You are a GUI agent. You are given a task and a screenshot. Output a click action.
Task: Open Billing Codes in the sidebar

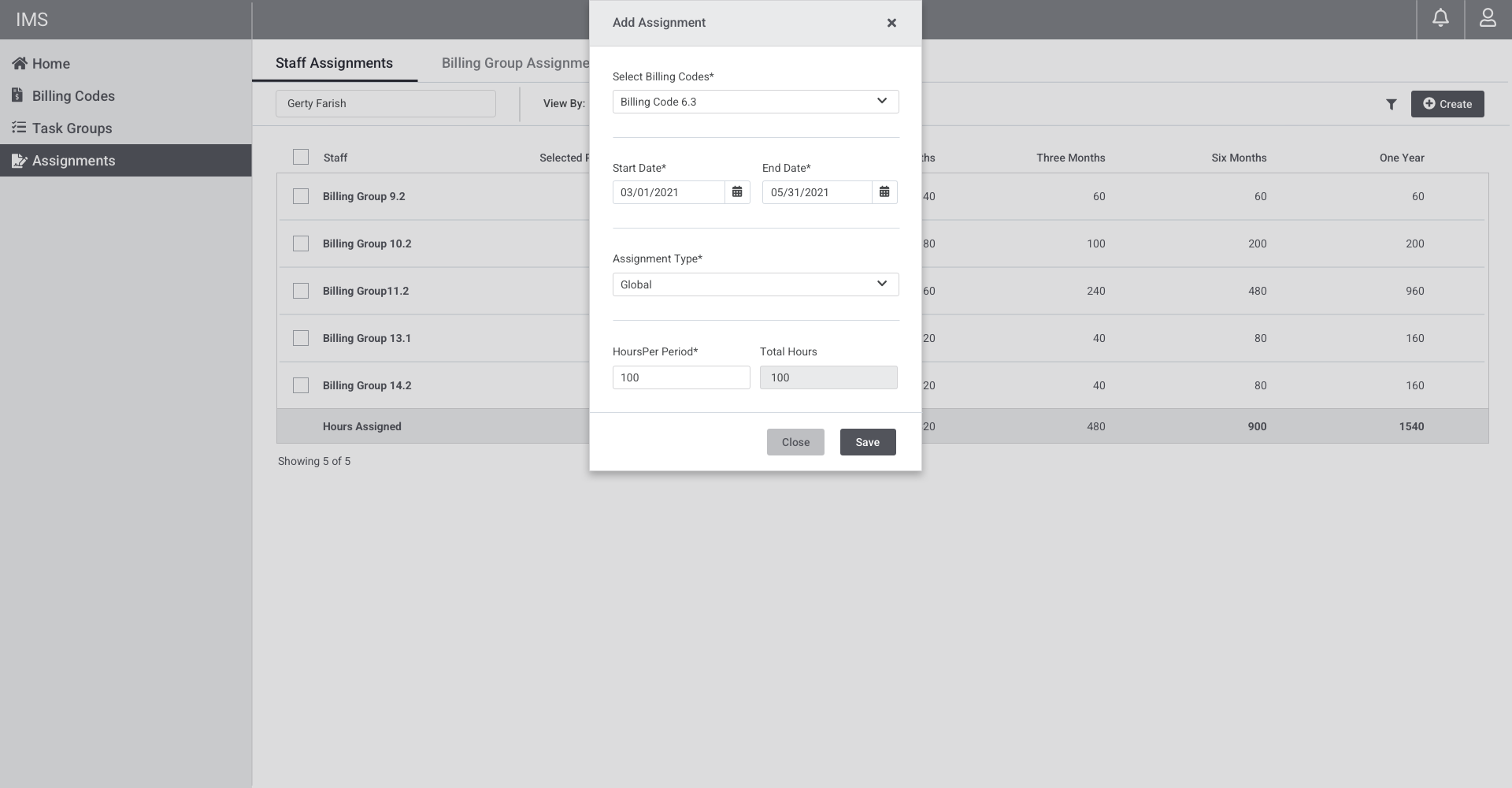73,96
